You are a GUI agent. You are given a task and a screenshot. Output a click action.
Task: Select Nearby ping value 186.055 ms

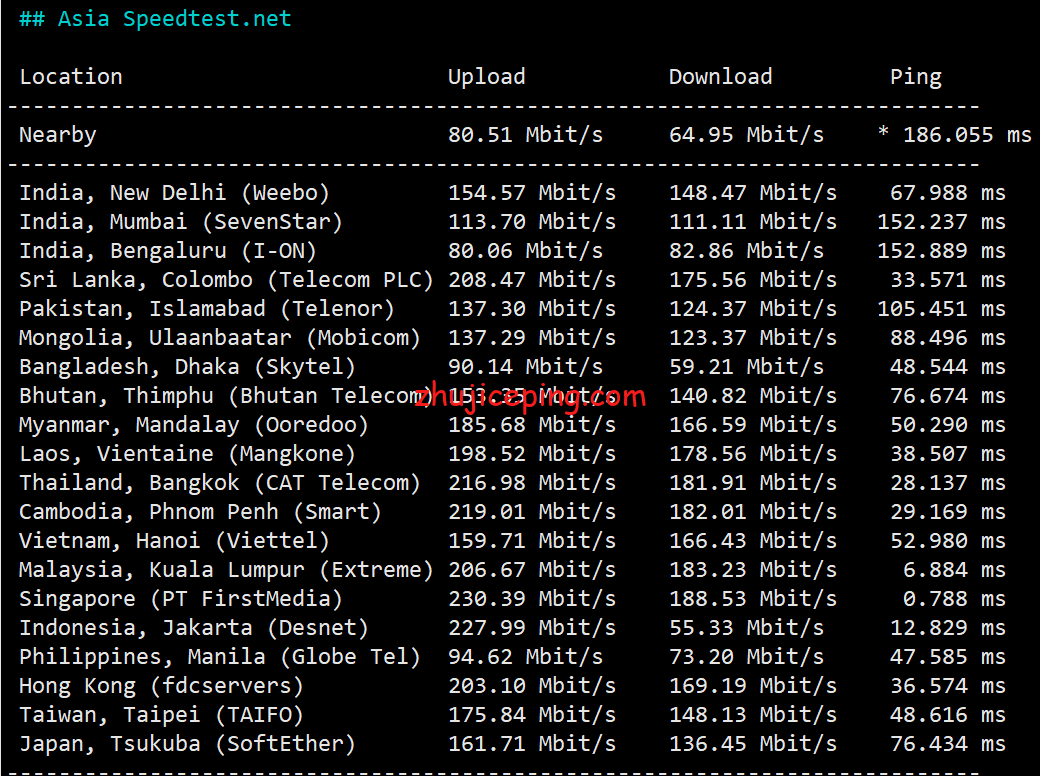tap(967, 135)
